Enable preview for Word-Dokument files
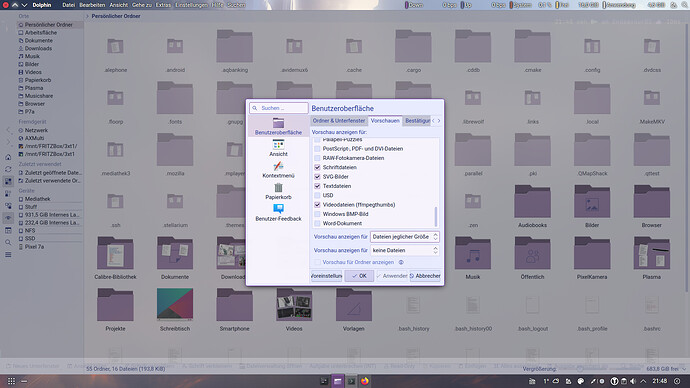Image resolution: width=690 pixels, height=388 pixels. 317,223
